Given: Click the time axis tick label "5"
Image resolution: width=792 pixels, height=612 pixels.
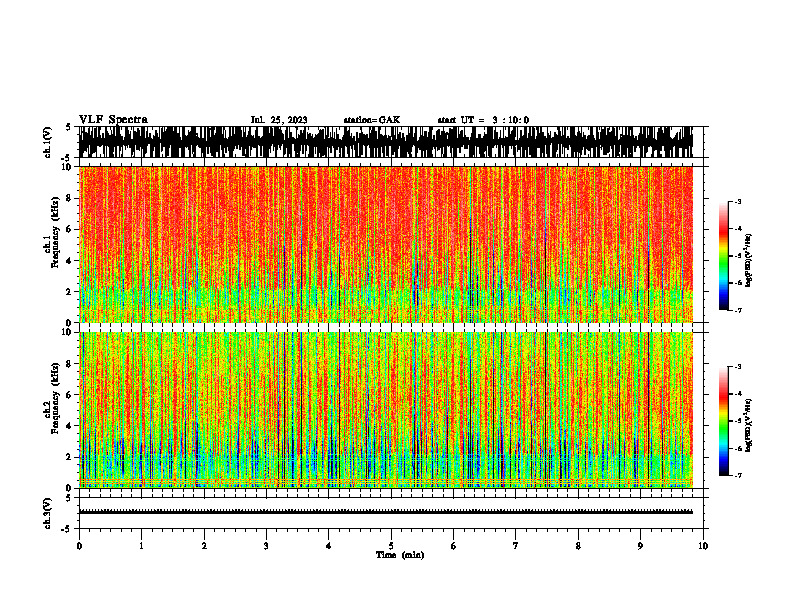Looking at the screenshot, I should [391, 546].
